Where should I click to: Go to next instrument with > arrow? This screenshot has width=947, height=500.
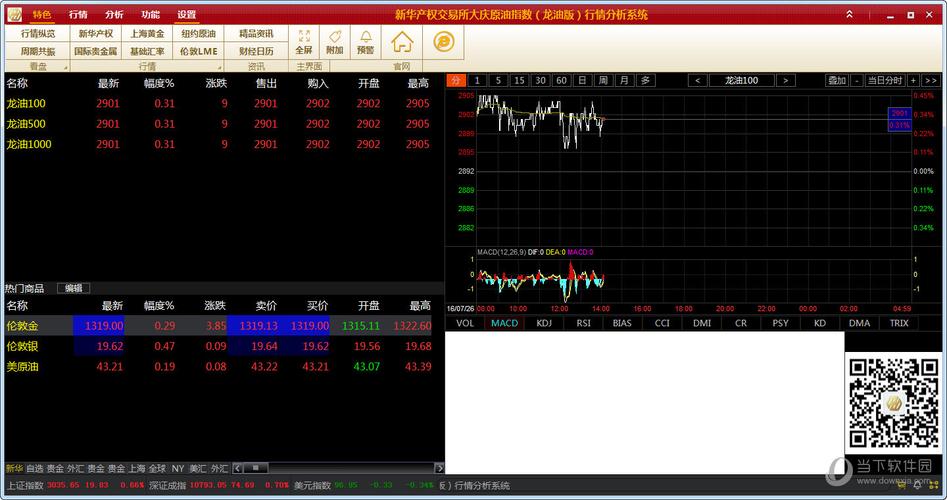[x=786, y=80]
